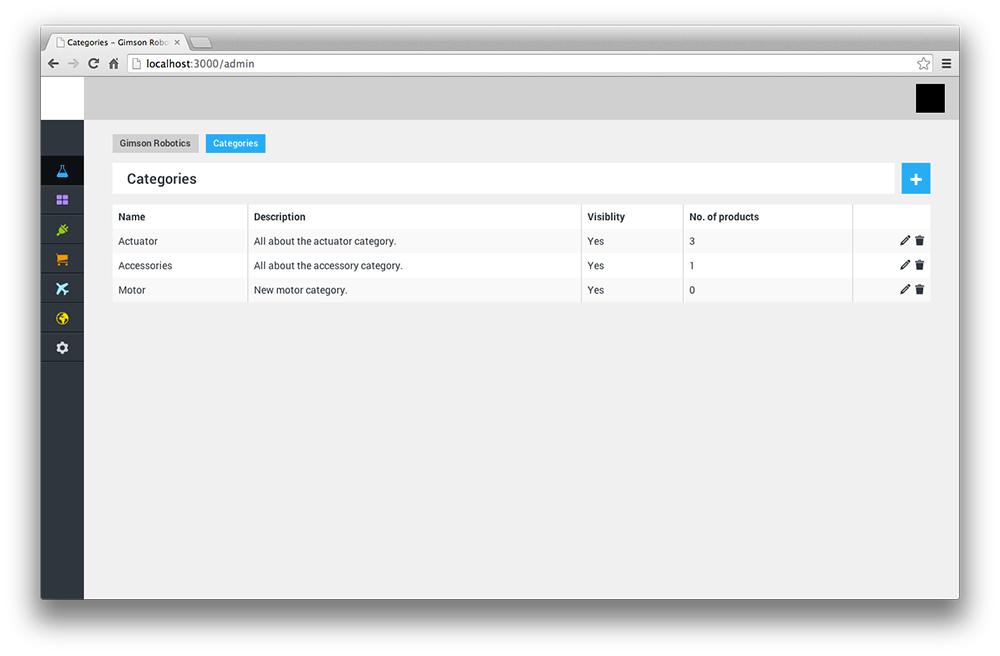
Task: Click the black user avatar square
Action: pyautogui.click(x=930, y=98)
